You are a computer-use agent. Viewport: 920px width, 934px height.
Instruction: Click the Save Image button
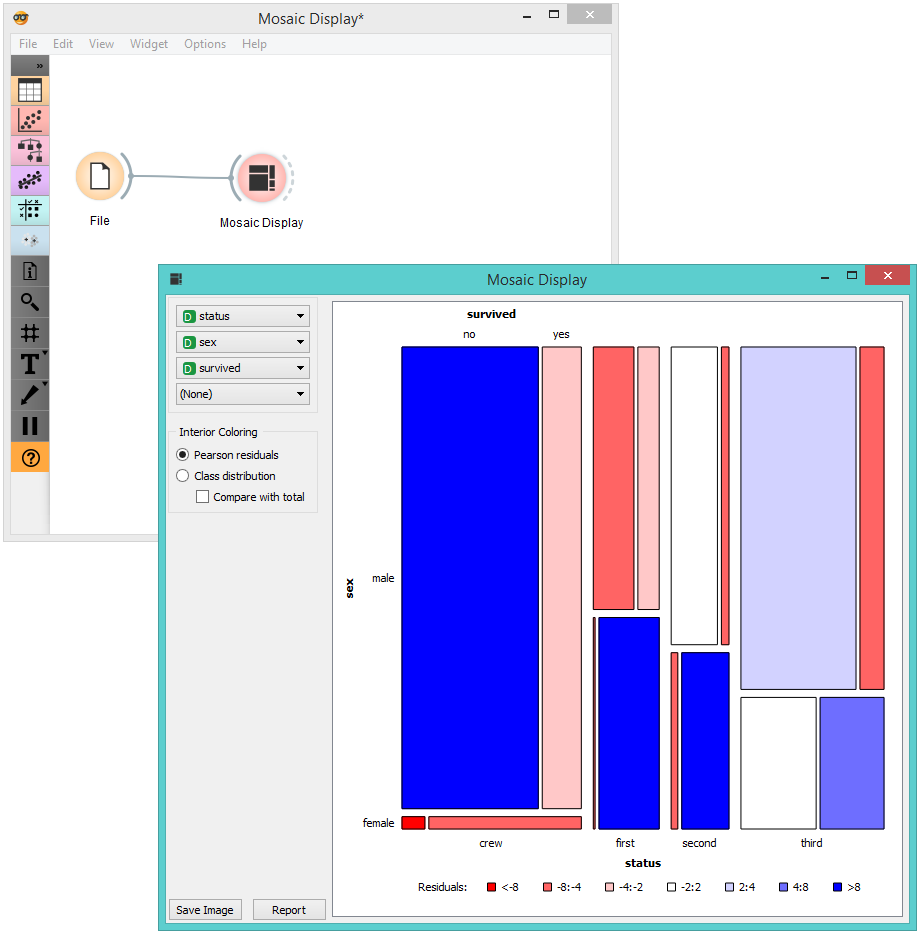(205, 910)
